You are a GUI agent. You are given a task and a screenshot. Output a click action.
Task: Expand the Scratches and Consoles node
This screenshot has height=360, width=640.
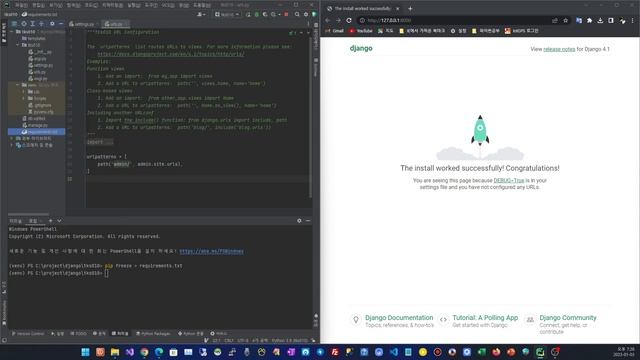[11, 145]
